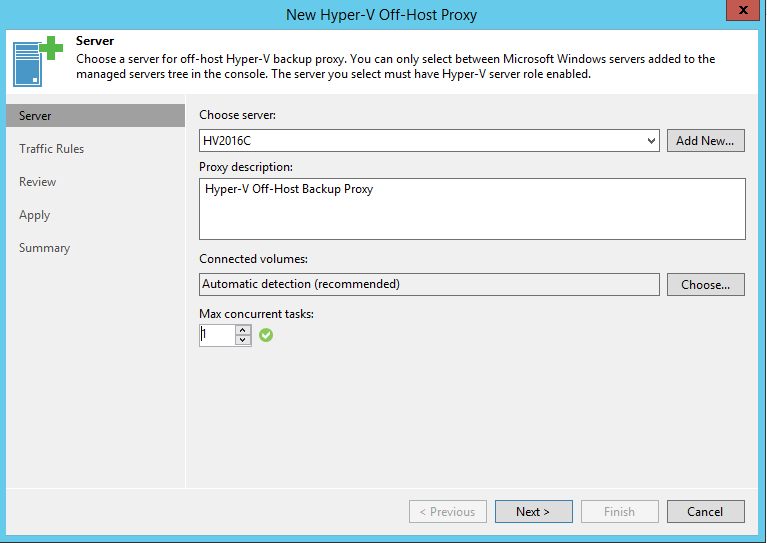Select the Server step in sidebar

(x=36, y=116)
